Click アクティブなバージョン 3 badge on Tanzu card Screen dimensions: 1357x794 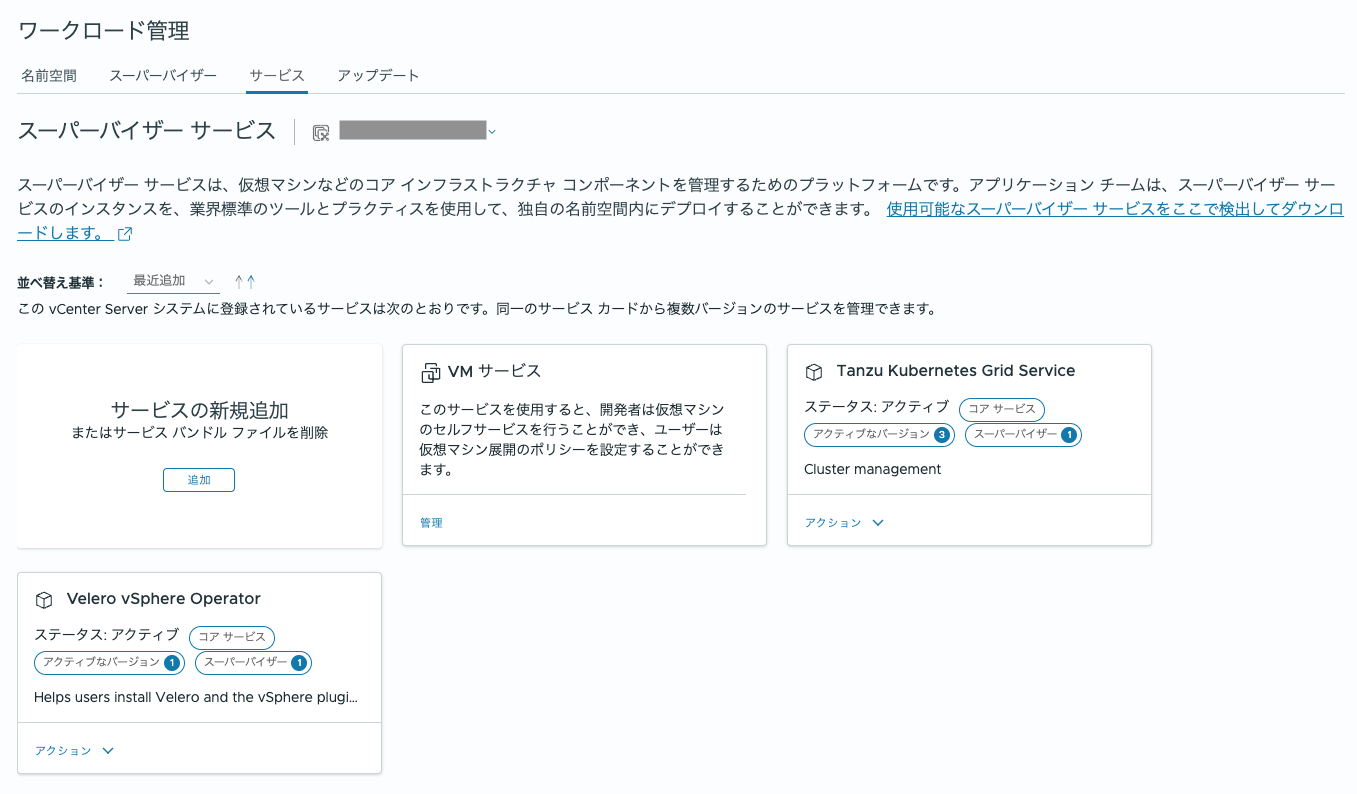[x=879, y=435]
